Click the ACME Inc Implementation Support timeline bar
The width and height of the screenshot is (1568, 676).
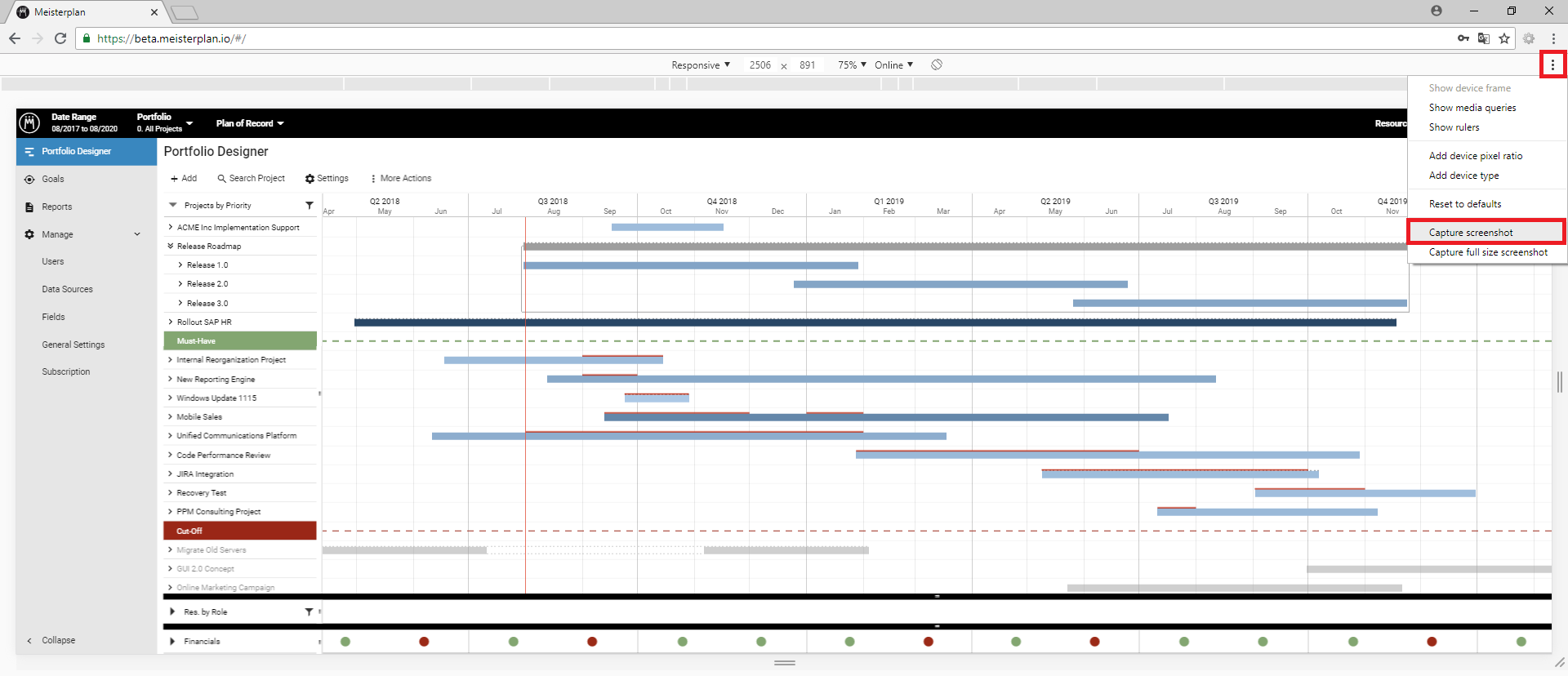[x=667, y=227]
